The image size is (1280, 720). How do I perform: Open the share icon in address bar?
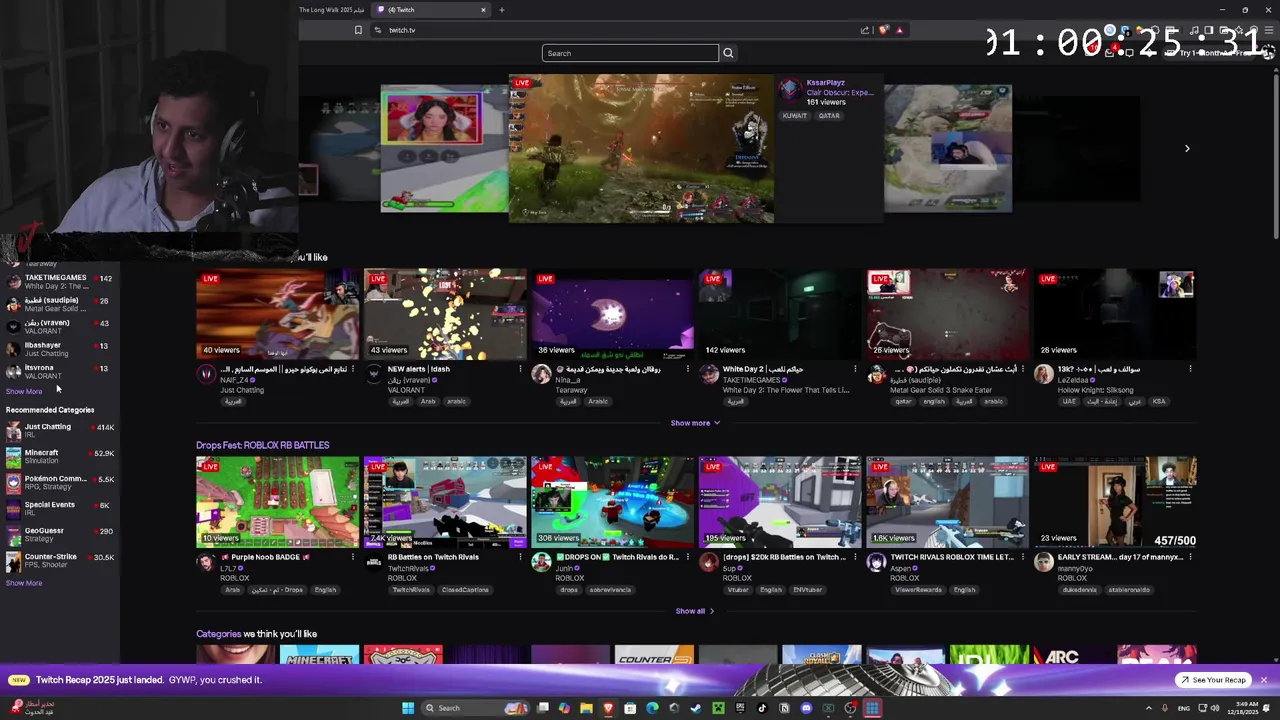click(865, 30)
